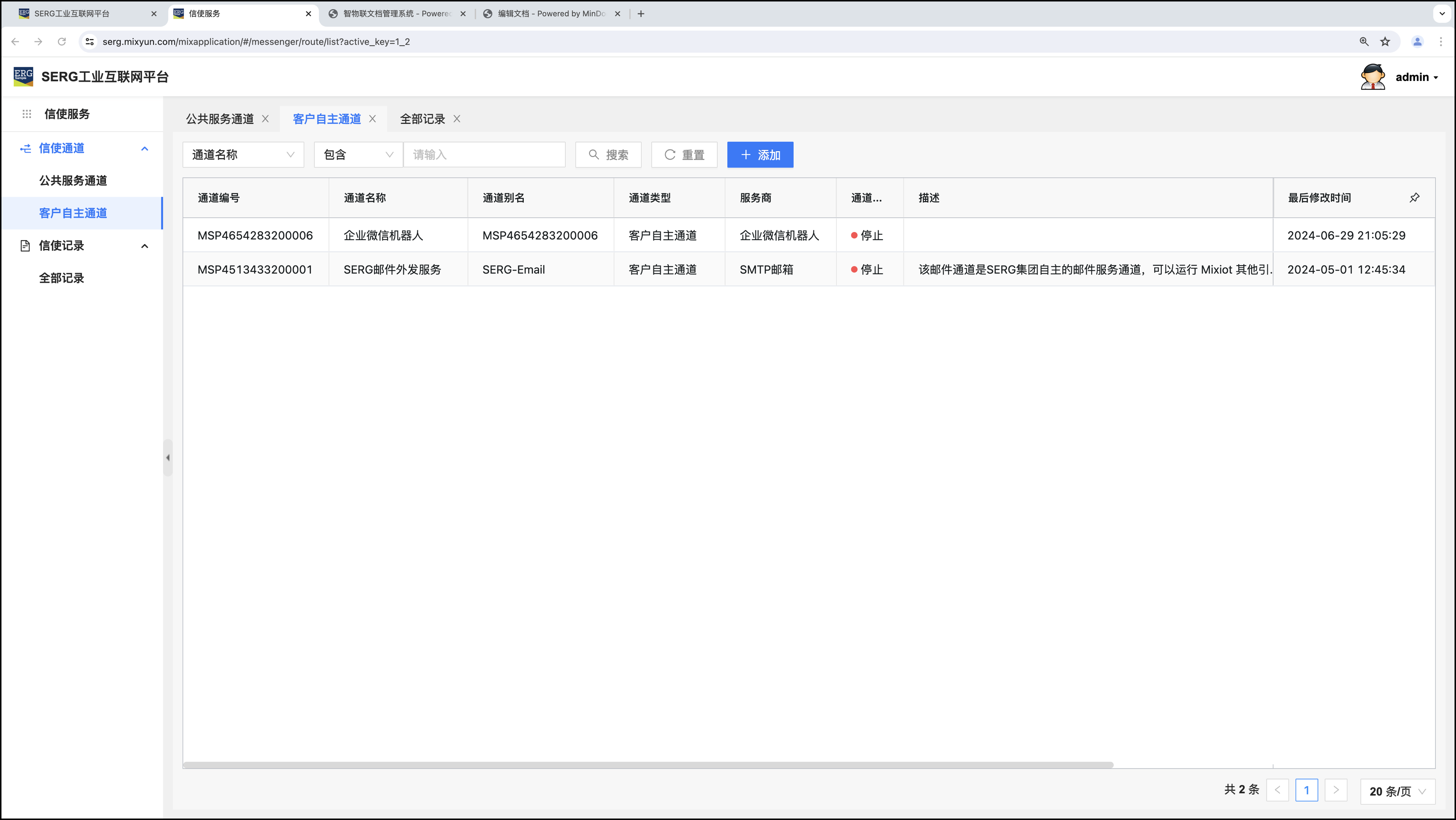
Task: Click the grid apps icon beside 信使服务
Action: pyautogui.click(x=27, y=114)
